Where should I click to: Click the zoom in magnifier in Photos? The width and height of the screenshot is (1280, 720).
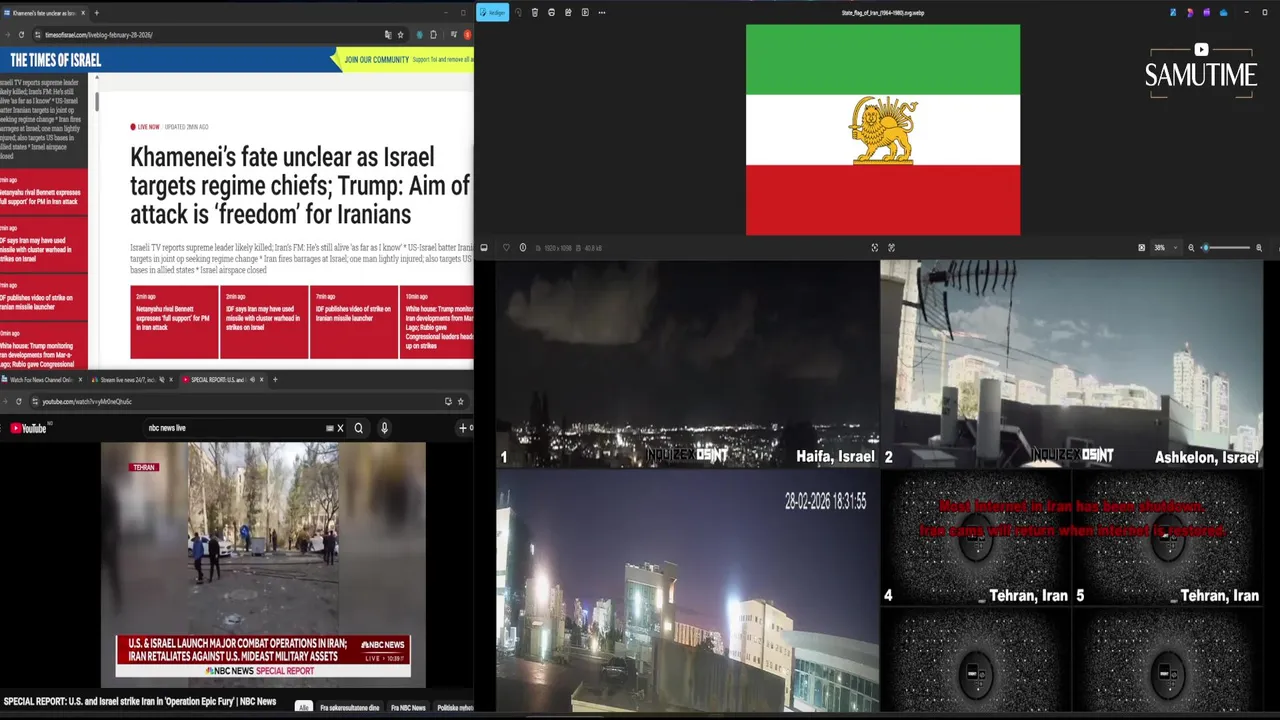[1259, 248]
